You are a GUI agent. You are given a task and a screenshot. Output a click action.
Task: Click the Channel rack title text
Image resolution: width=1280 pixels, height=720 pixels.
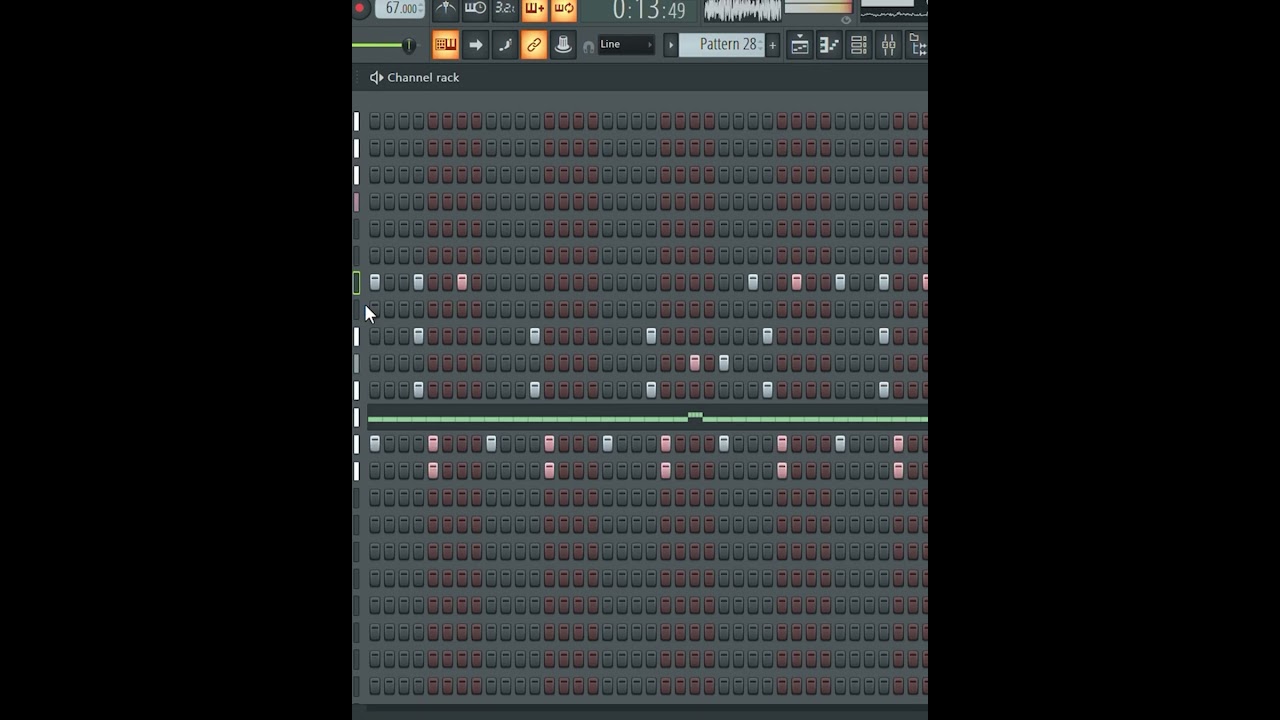point(423,77)
